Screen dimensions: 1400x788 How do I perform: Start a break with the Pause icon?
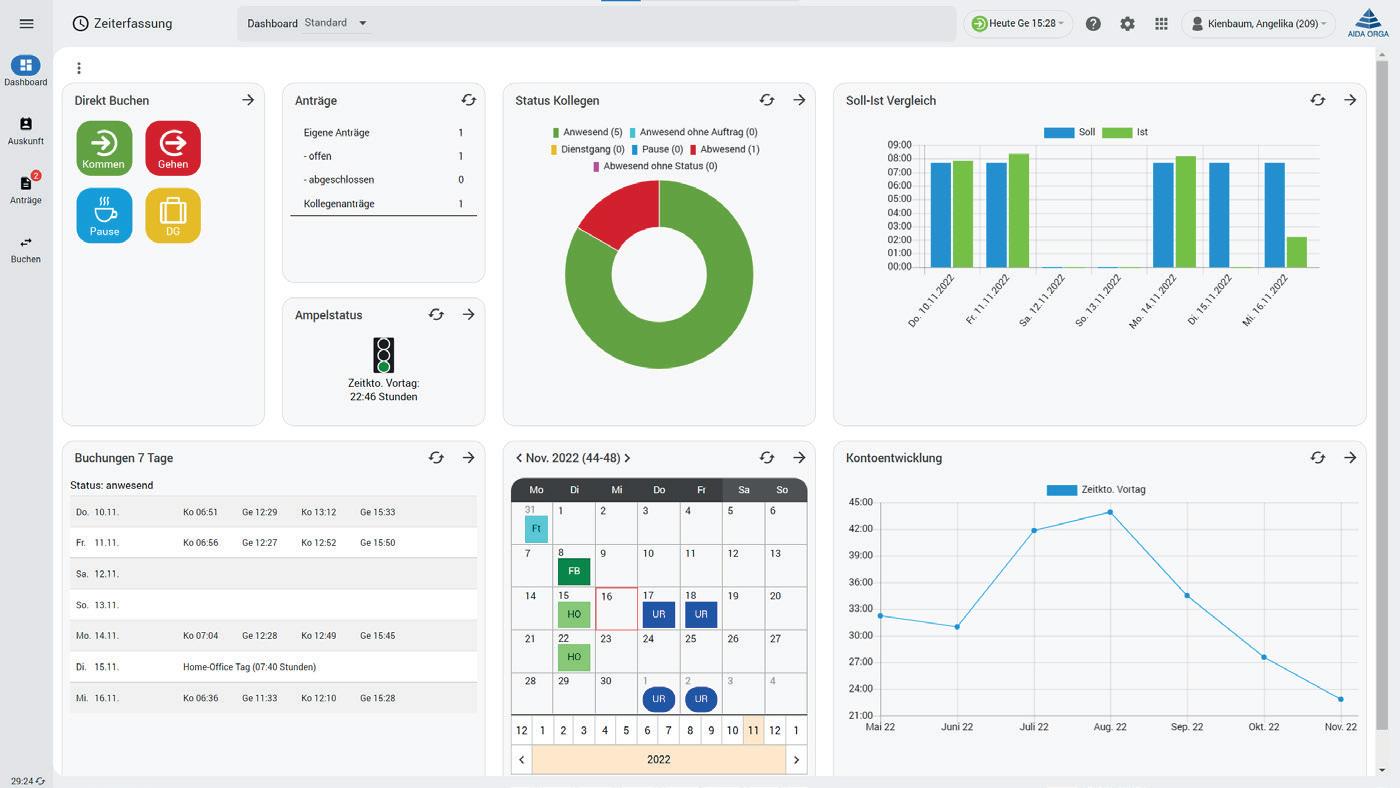click(x=104, y=215)
